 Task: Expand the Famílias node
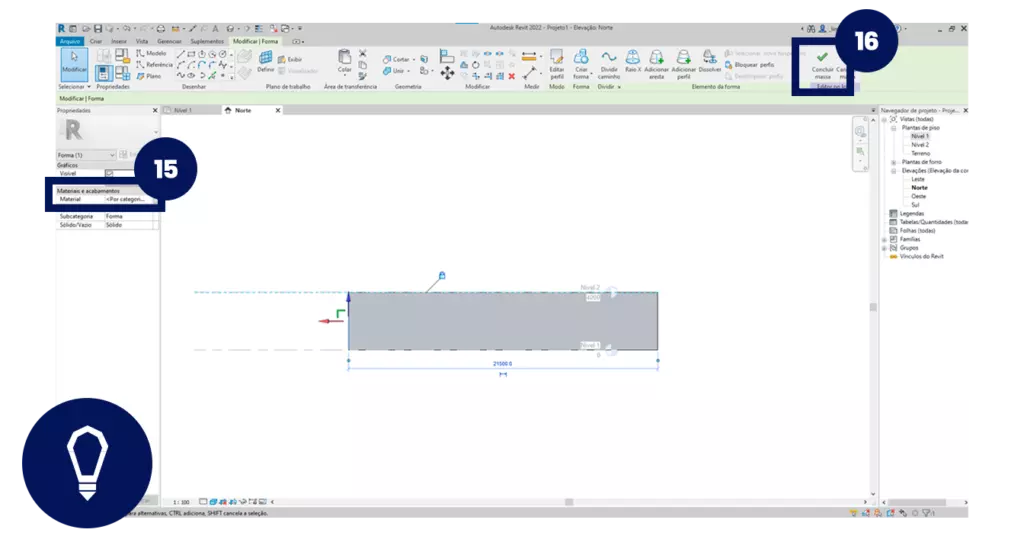coord(885,239)
